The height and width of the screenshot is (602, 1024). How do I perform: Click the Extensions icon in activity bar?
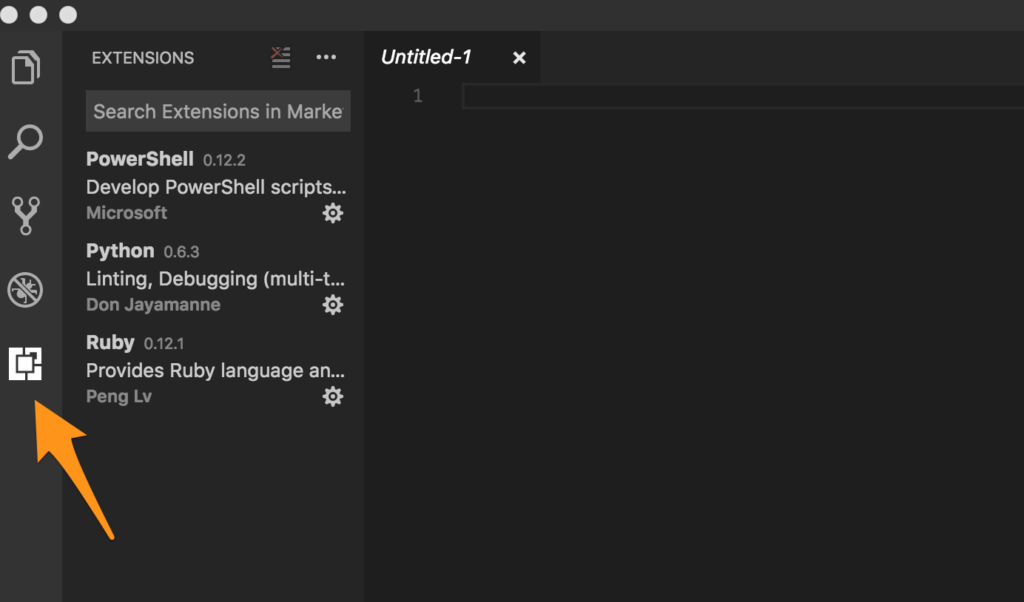coord(26,364)
